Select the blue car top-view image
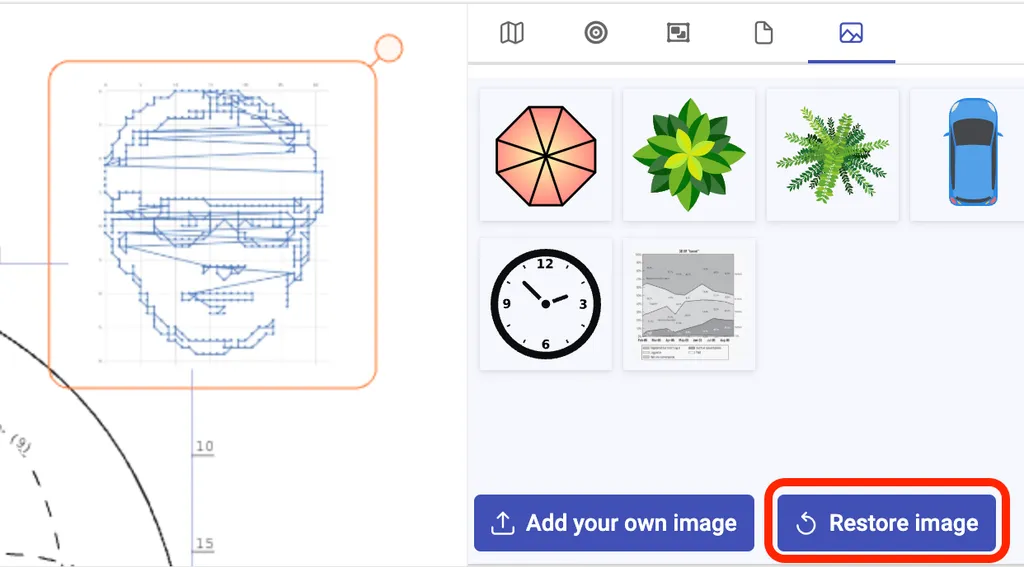The width and height of the screenshot is (1024, 567). tap(972, 153)
